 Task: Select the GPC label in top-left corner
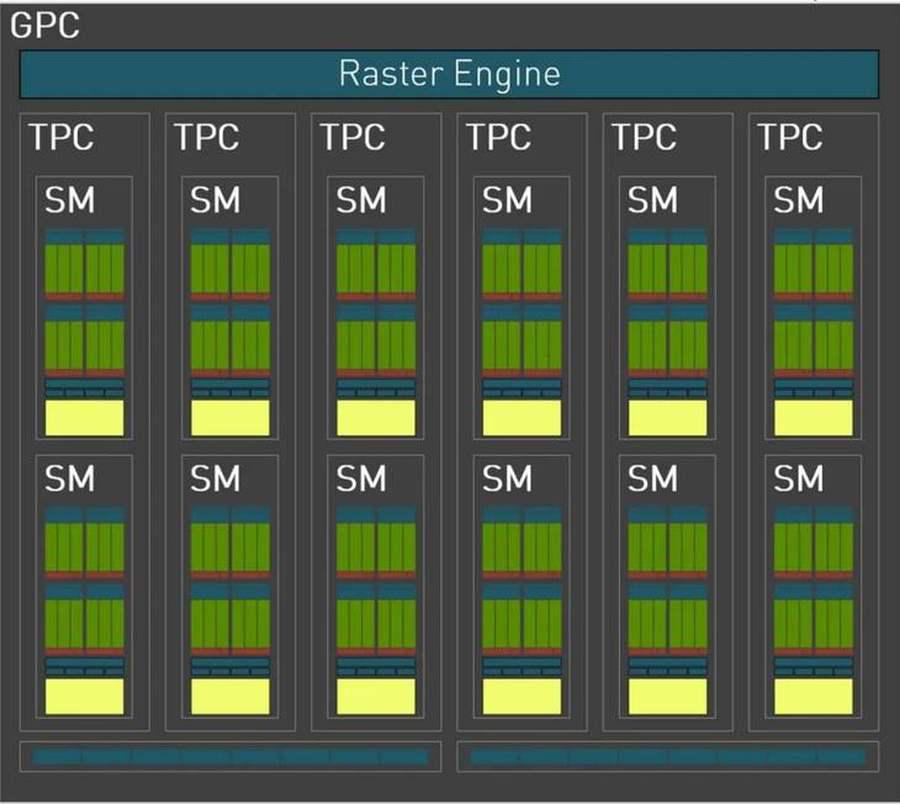coord(44,25)
